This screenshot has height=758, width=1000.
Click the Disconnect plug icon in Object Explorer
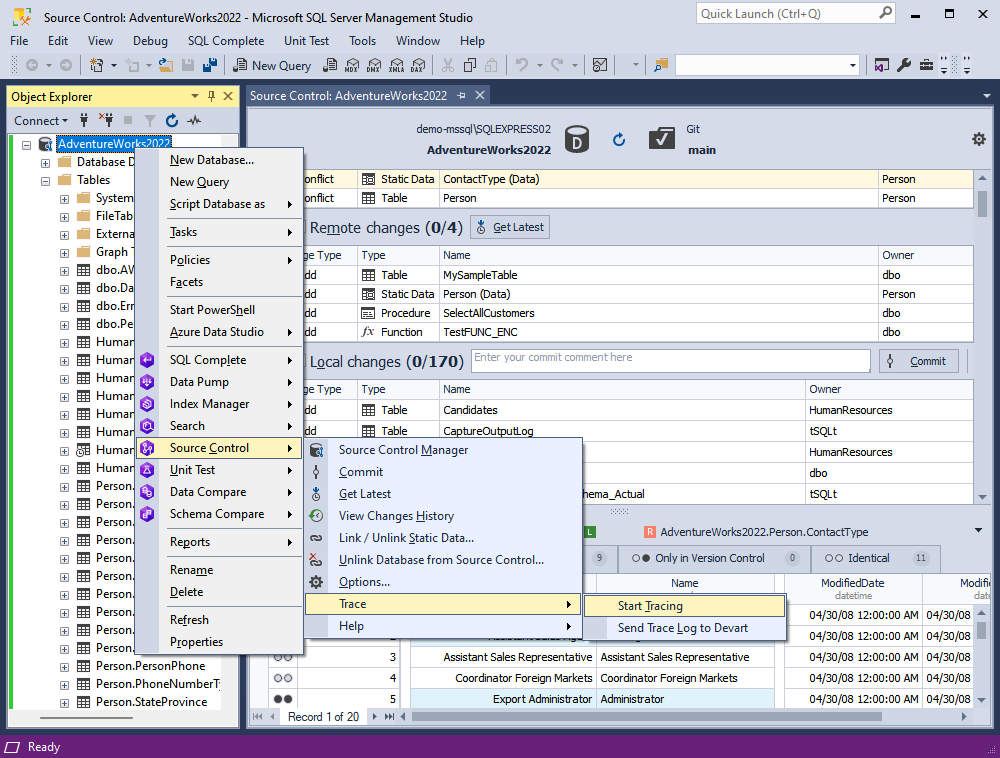106,120
